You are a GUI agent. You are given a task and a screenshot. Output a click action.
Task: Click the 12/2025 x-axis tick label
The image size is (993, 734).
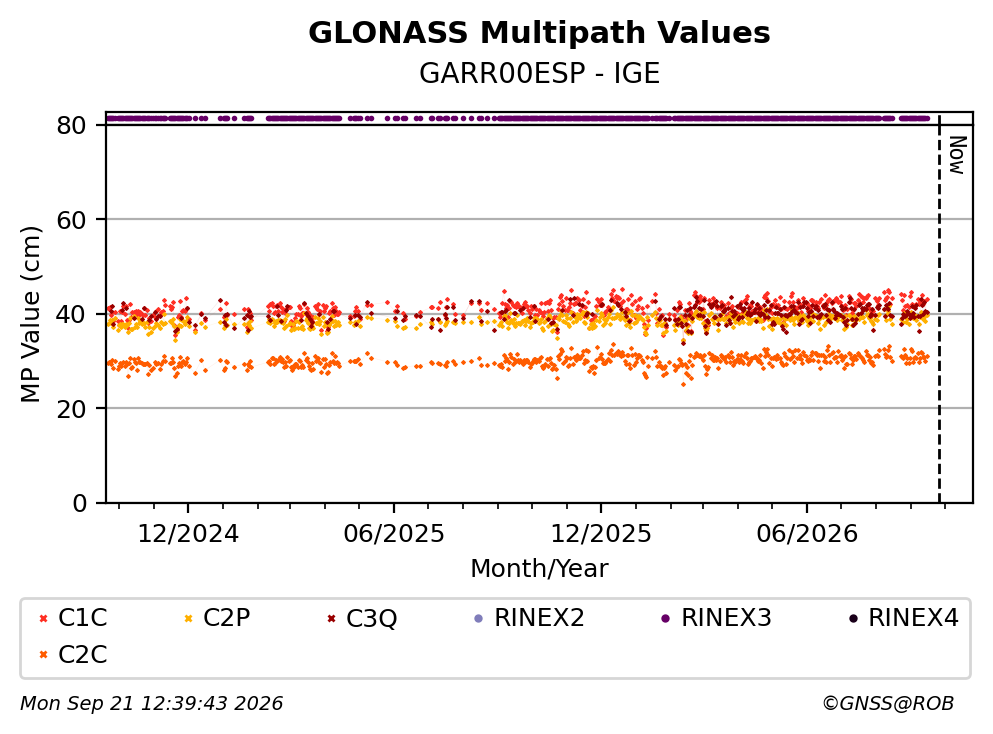pos(600,533)
